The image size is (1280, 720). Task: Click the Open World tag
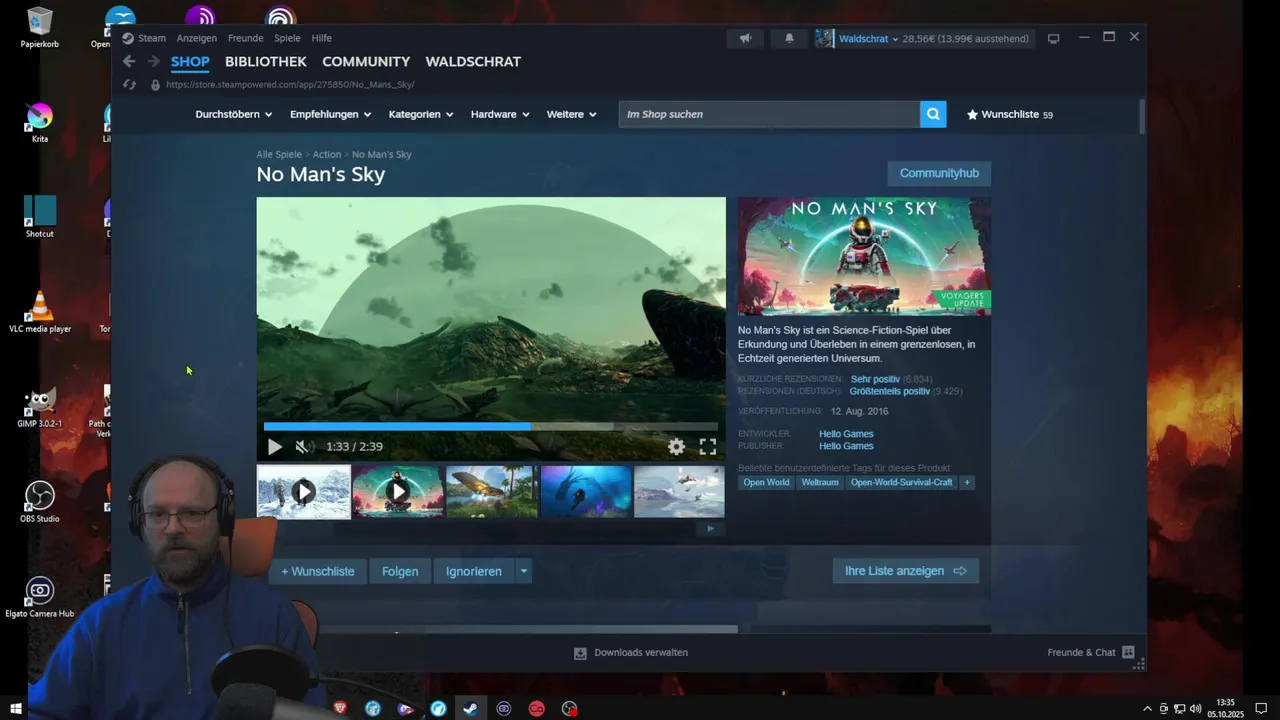(766, 483)
